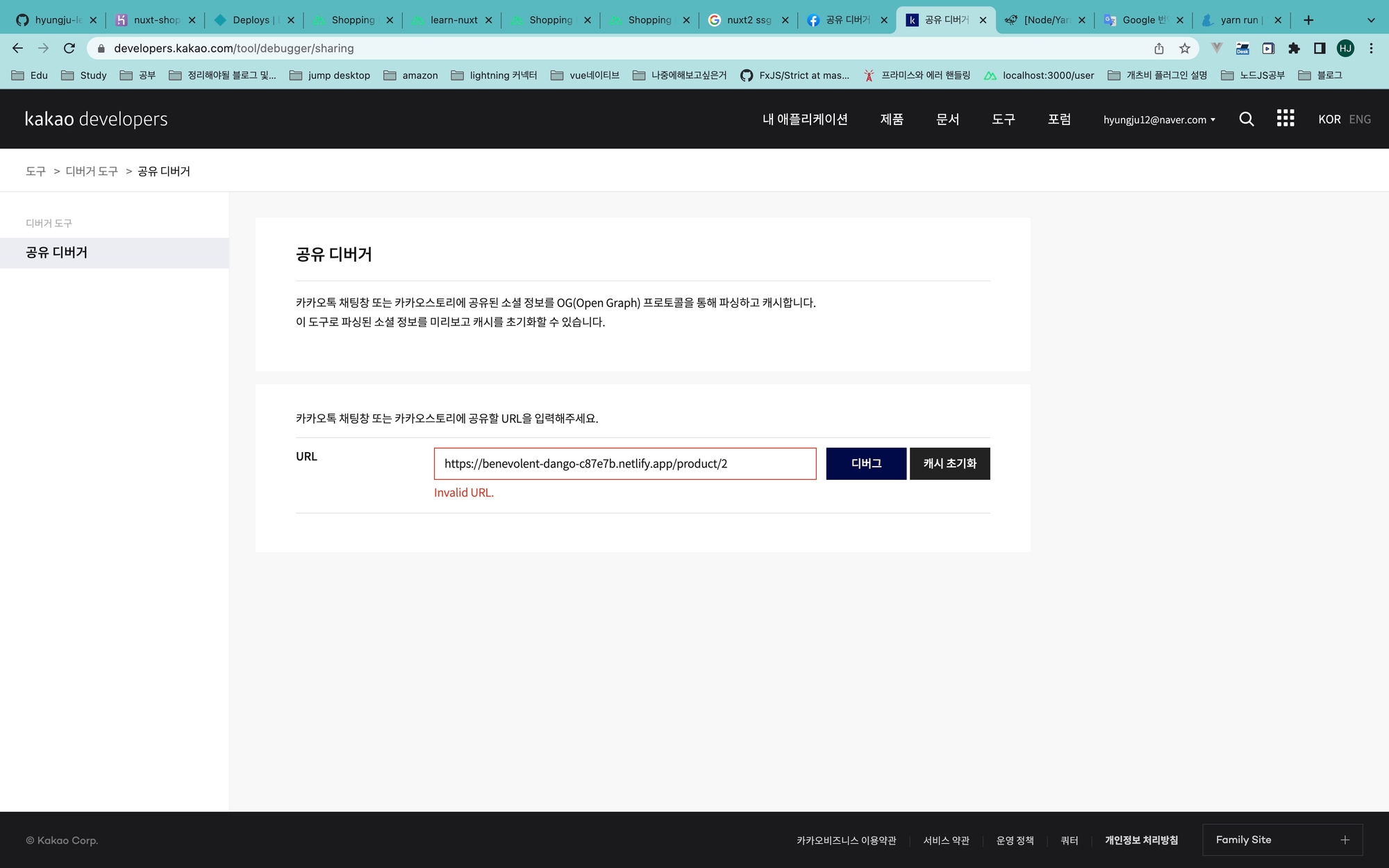Open 서비스 약관 footer link
Viewport: 1389px width, 868px height.
click(x=946, y=840)
